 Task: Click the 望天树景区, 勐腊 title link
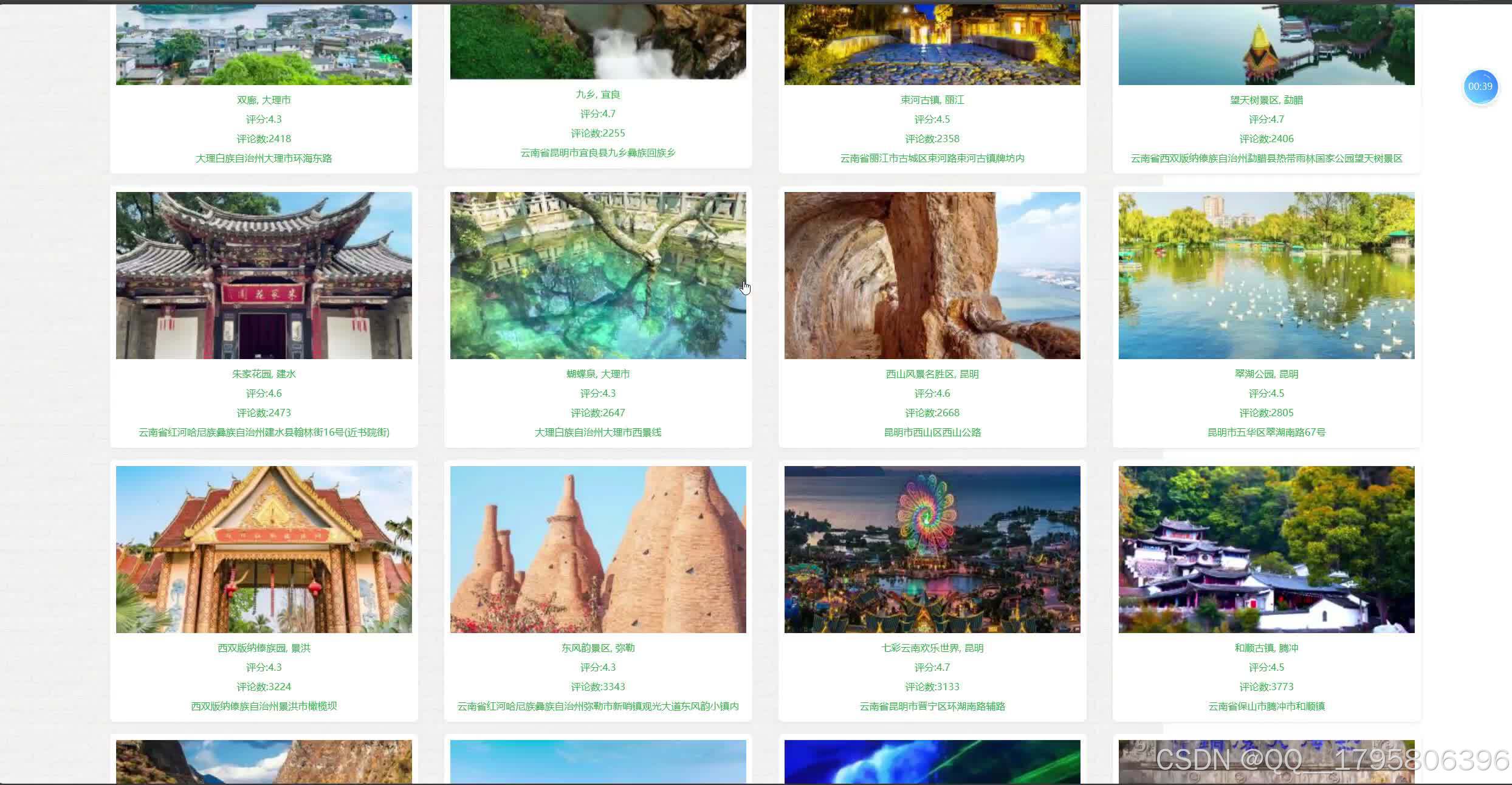[x=1266, y=100]
